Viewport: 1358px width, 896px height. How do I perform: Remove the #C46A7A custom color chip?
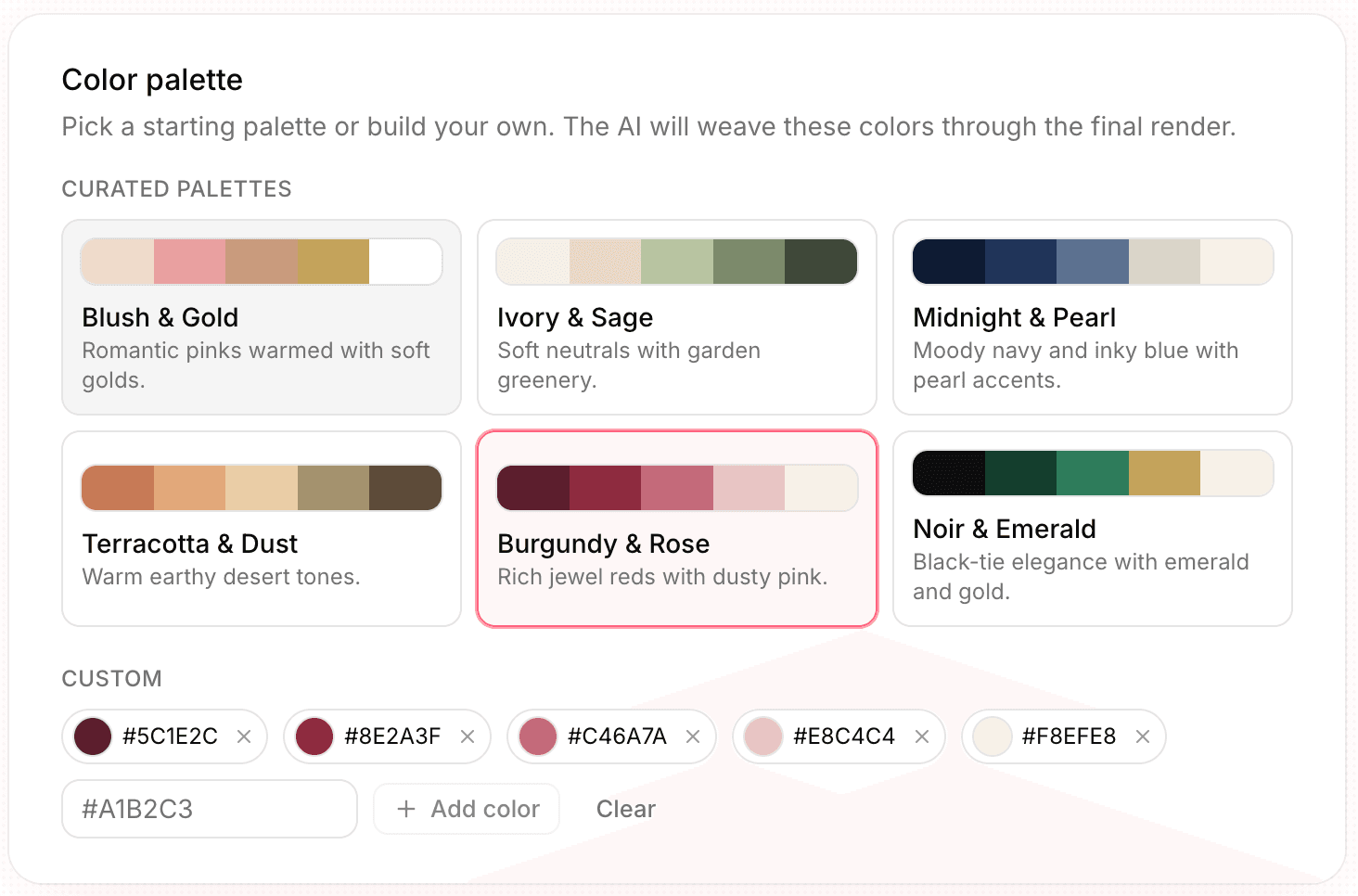click(x=693, y=736)
